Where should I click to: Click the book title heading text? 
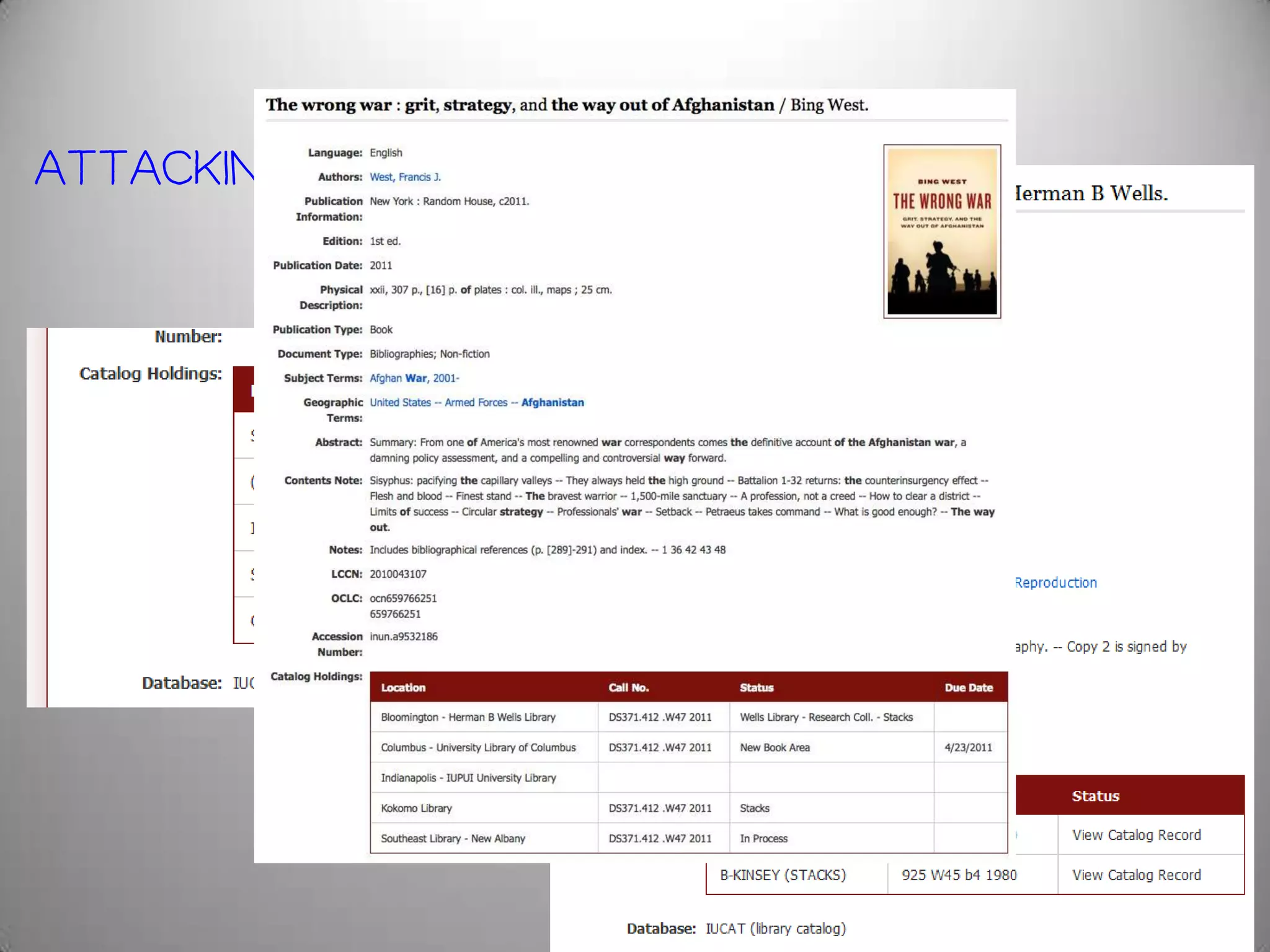(566, 105)
